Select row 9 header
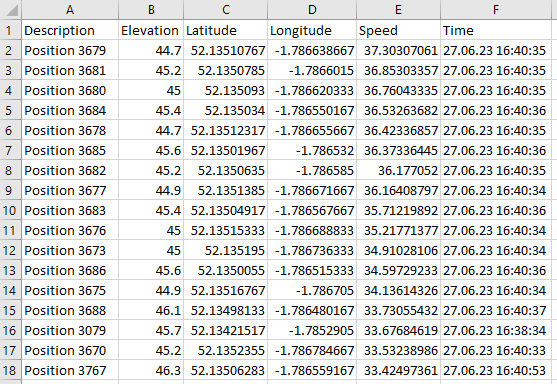 click(11, 190)
